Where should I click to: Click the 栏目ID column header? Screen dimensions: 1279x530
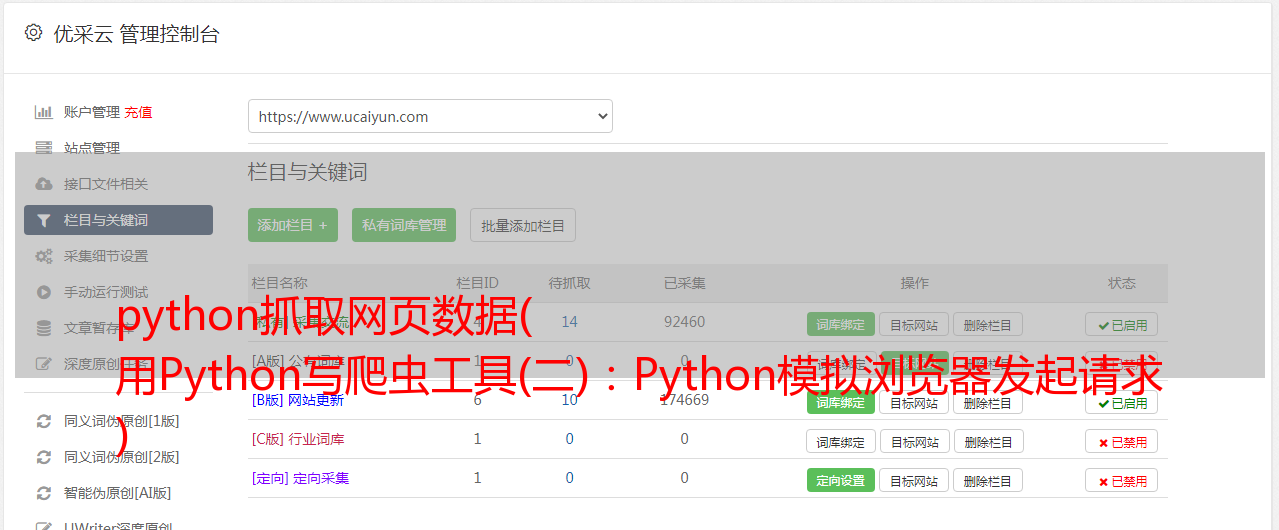(x=477, y=283)
